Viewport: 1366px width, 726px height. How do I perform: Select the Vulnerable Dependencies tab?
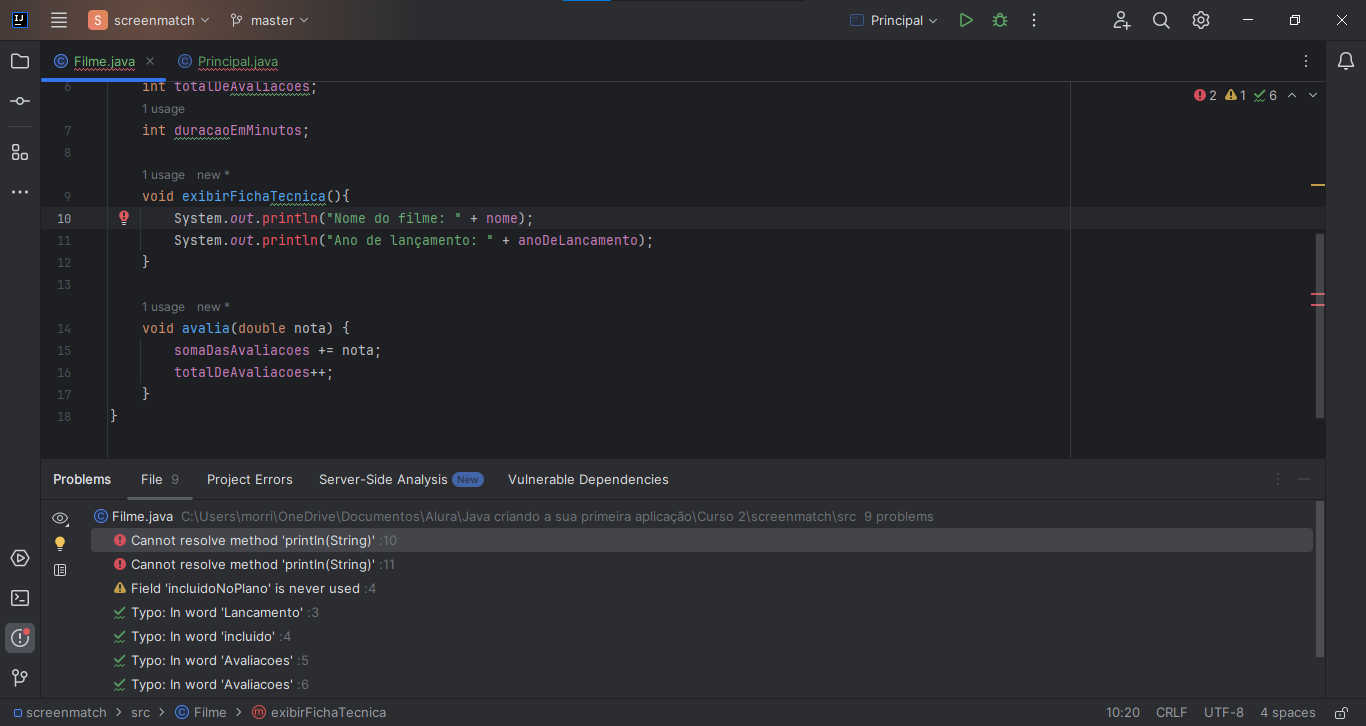588,479
